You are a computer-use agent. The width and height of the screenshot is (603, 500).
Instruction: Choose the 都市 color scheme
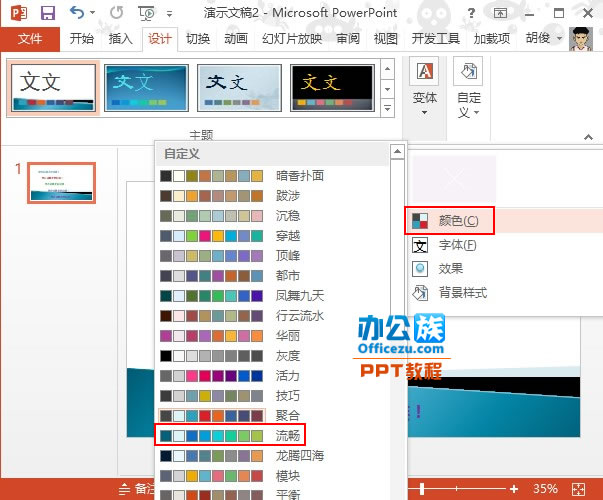pos(272,276)
